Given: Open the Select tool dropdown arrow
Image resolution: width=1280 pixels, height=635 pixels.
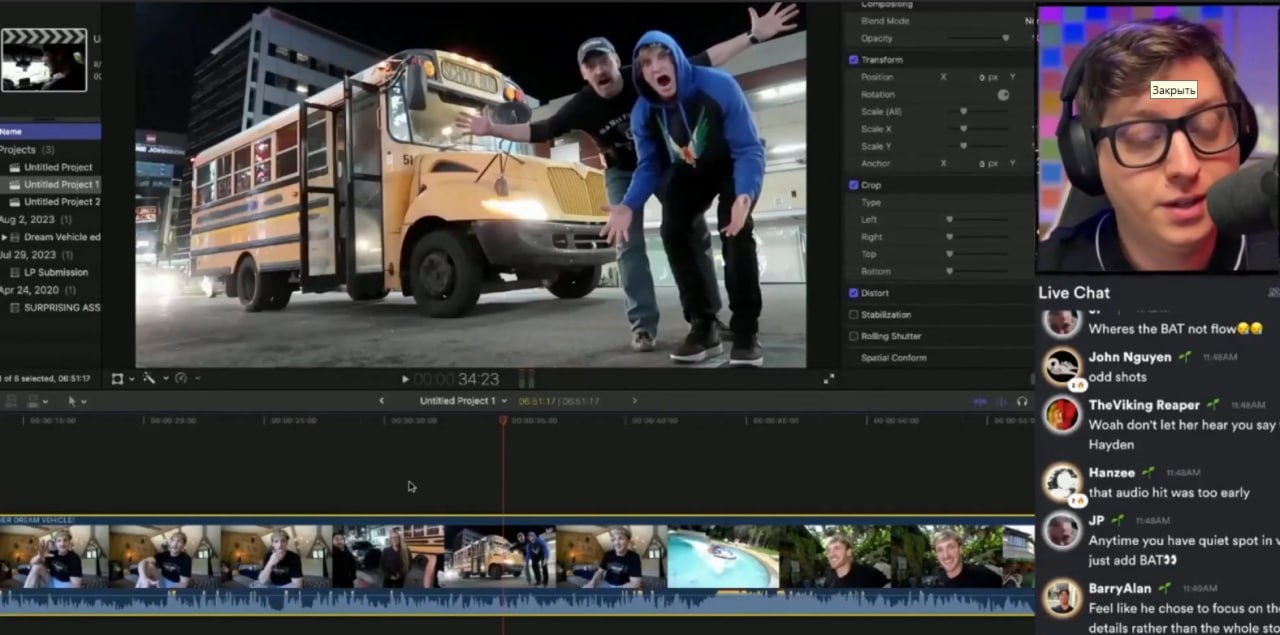Looking at the screenshot, I should coord(83,402).
